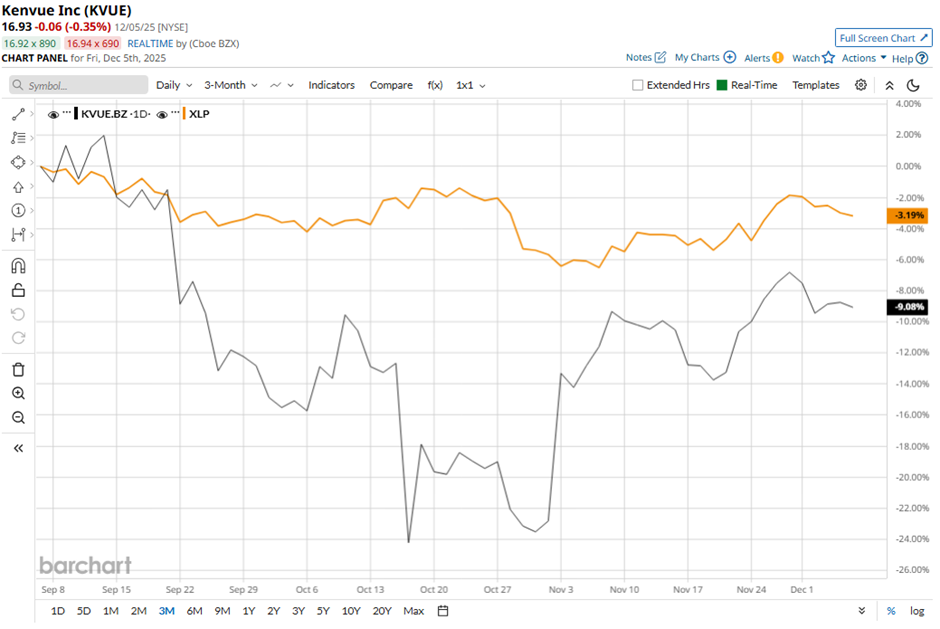Open the 1x1 layout dropdown

point(471,85)
